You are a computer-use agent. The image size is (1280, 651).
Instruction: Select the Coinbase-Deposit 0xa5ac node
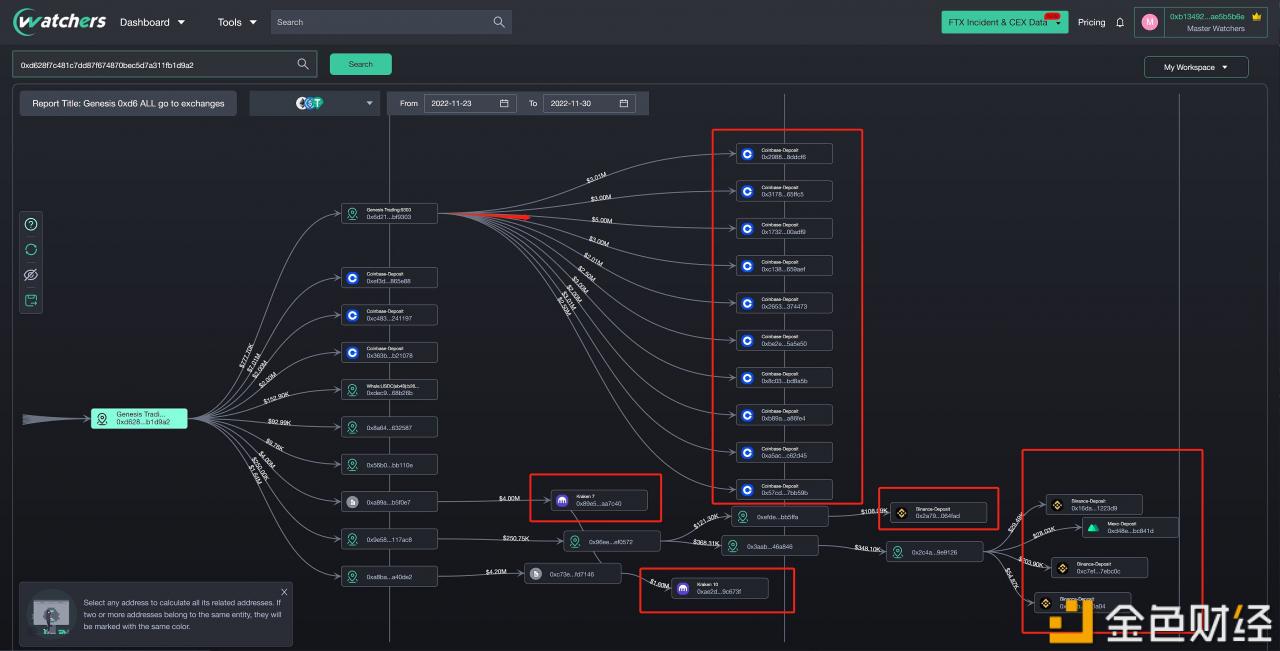tap(785, 451)
